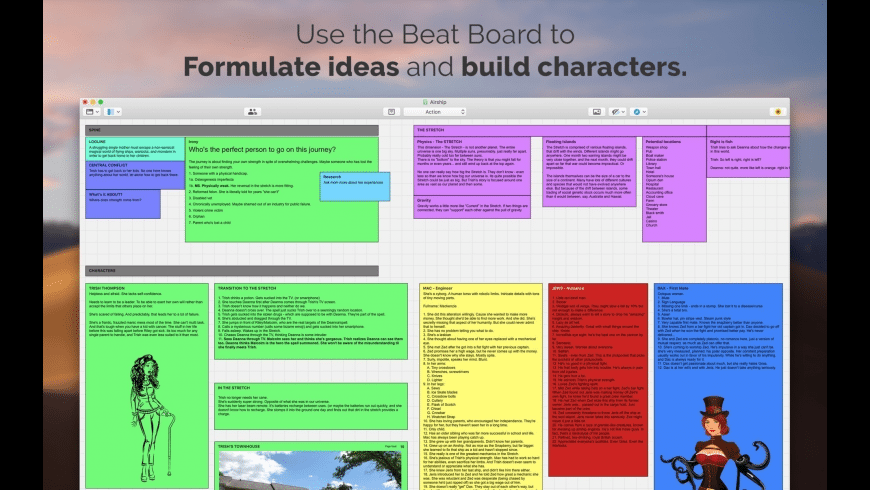Select the CHARACTERS gray header bar

click(x=232, y=270)
